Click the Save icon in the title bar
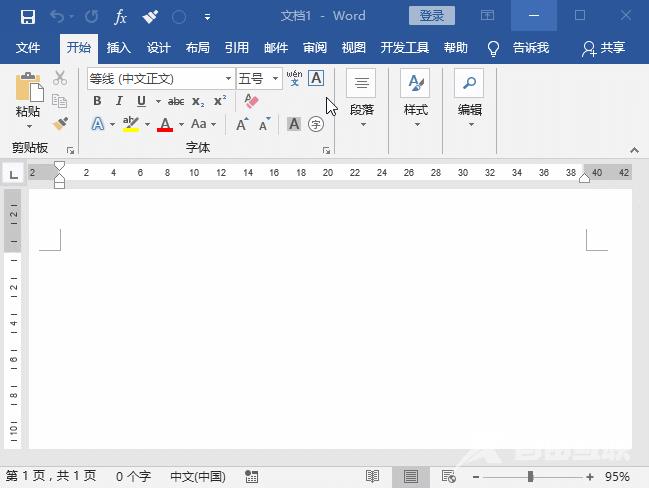 point(28,17)
